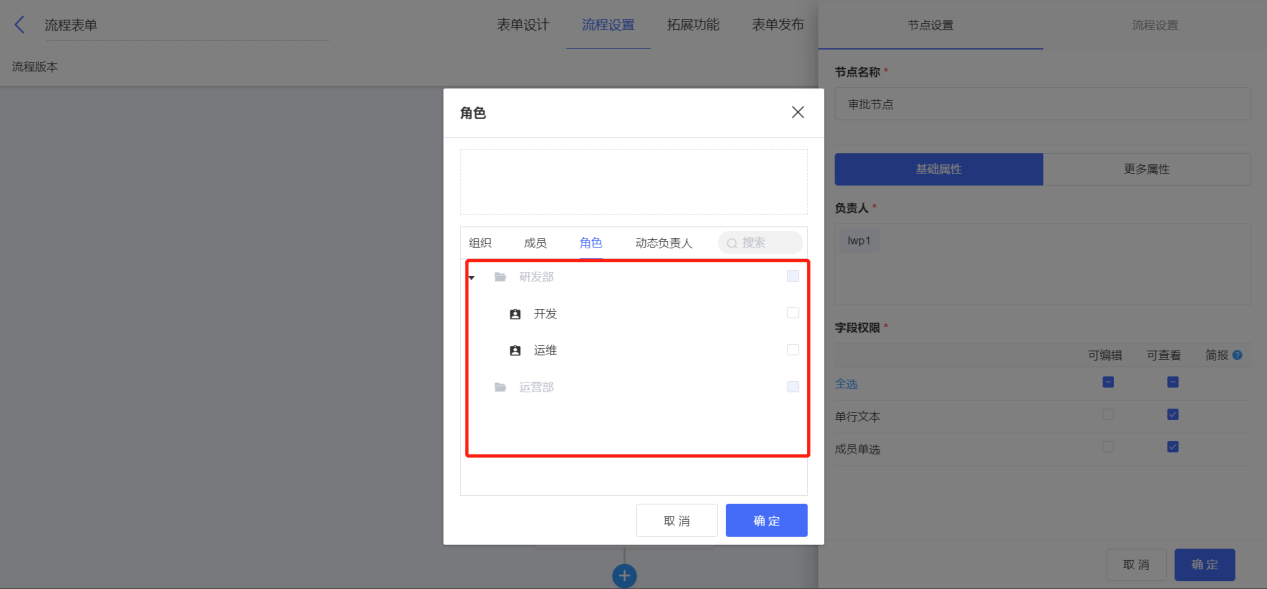Switch to the 动态负责人 tab
The height and width of the screenshot is (589, 1267).
[x=663, y=243]
